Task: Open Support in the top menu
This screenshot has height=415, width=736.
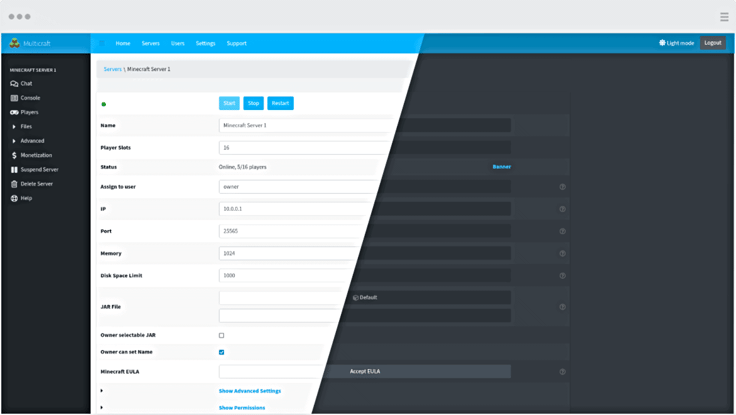Action: [237, 43]
